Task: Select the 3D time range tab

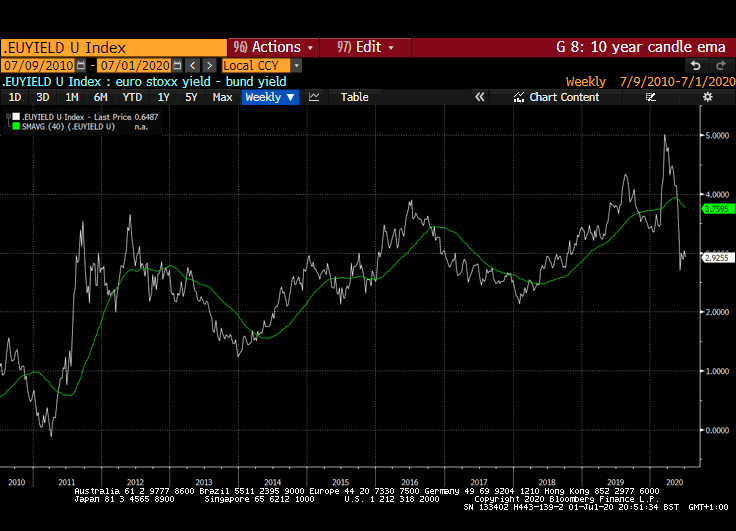Action: coord(43,97)
